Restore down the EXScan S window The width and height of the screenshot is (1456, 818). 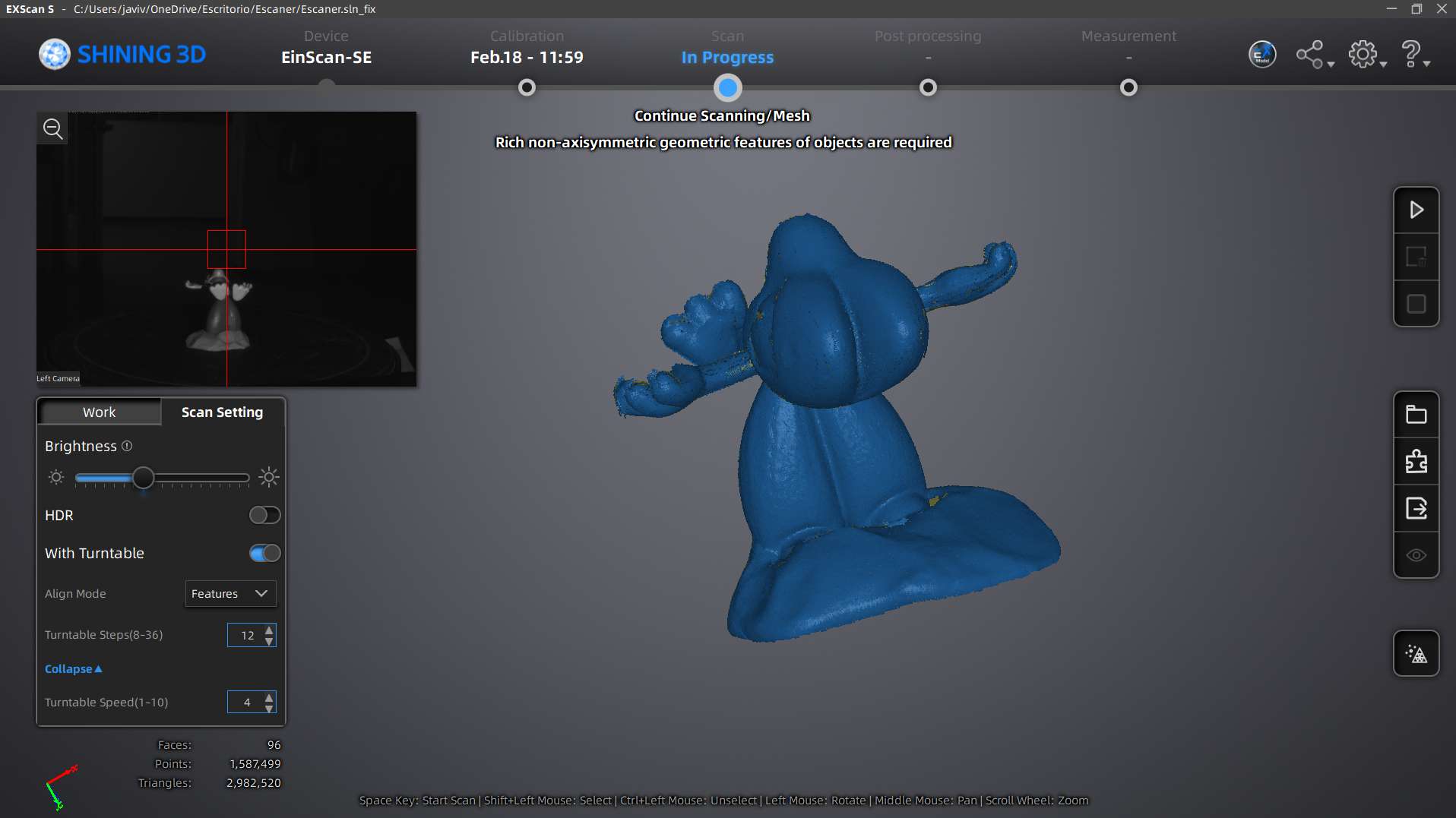coord(1416,9)
